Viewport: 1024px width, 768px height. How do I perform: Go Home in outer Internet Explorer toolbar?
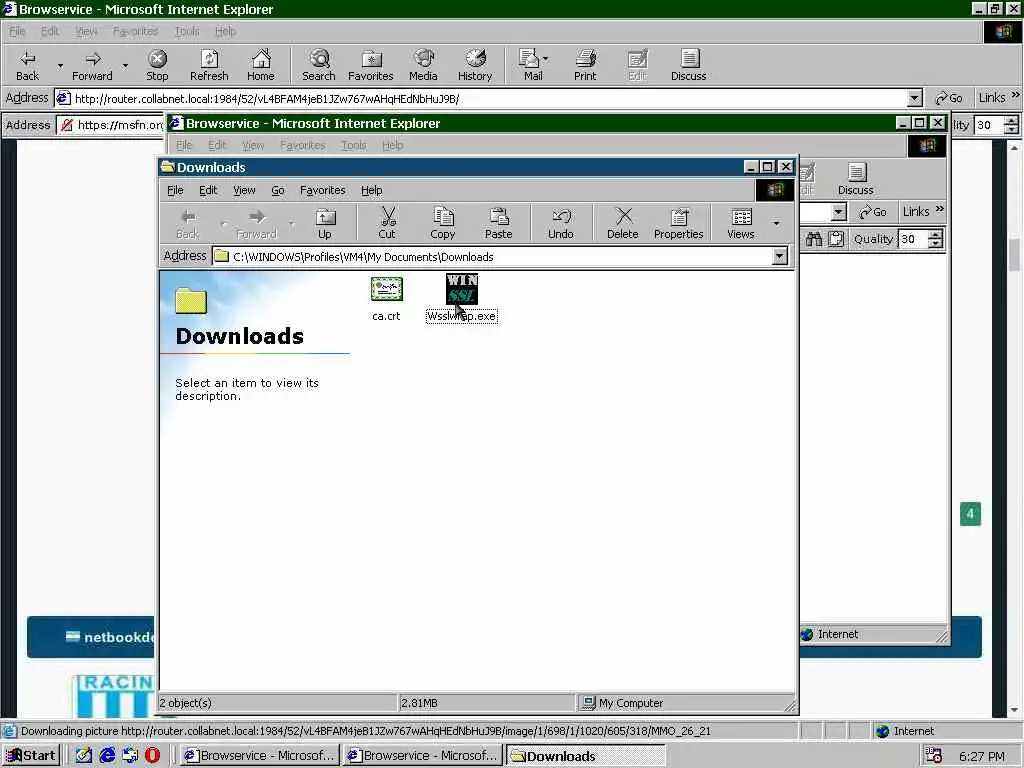coord(261,65)
